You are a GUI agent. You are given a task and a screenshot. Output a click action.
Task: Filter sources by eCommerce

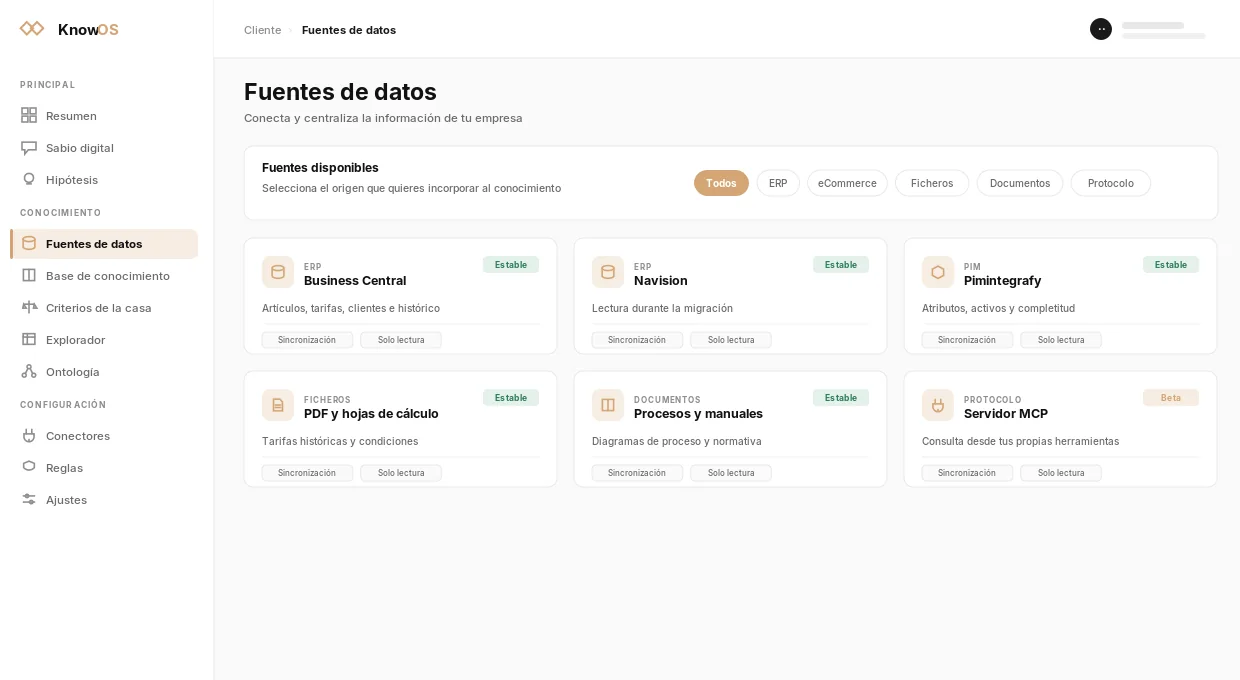pos(847,183)
